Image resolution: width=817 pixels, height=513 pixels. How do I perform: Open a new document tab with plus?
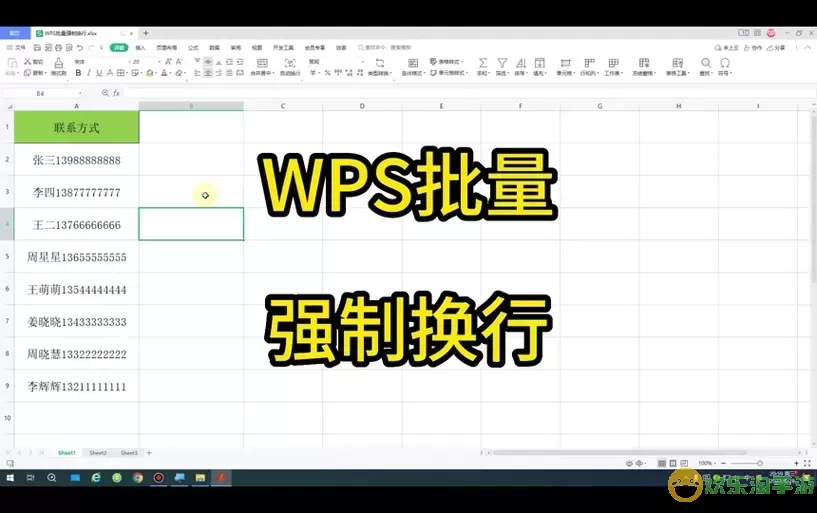(146, 33)
